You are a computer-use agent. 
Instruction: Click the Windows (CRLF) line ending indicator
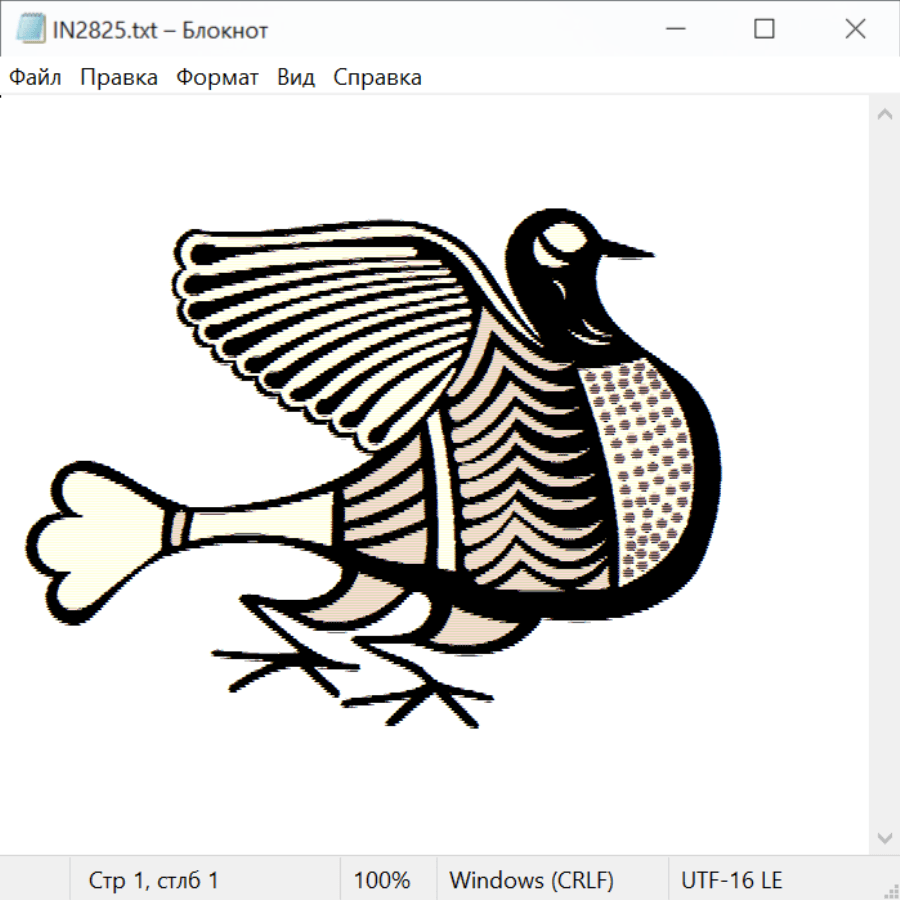click(531, 881)
